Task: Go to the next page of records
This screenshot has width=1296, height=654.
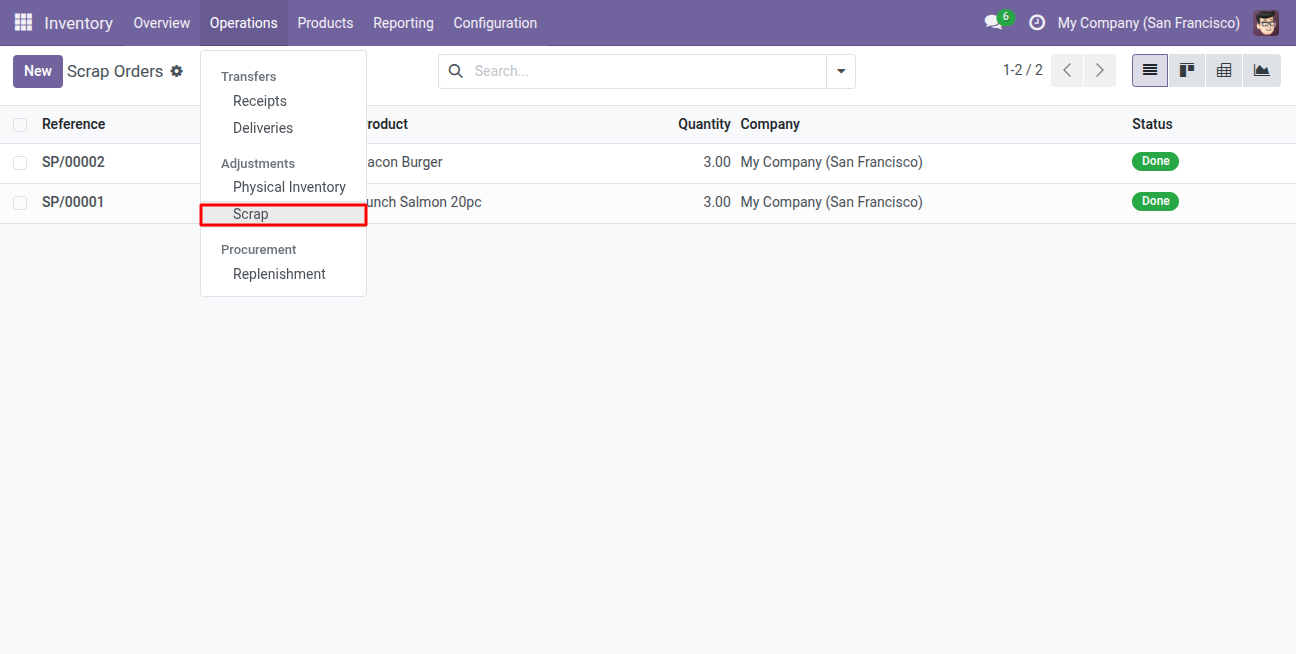Action: [x=1100, y=71]
